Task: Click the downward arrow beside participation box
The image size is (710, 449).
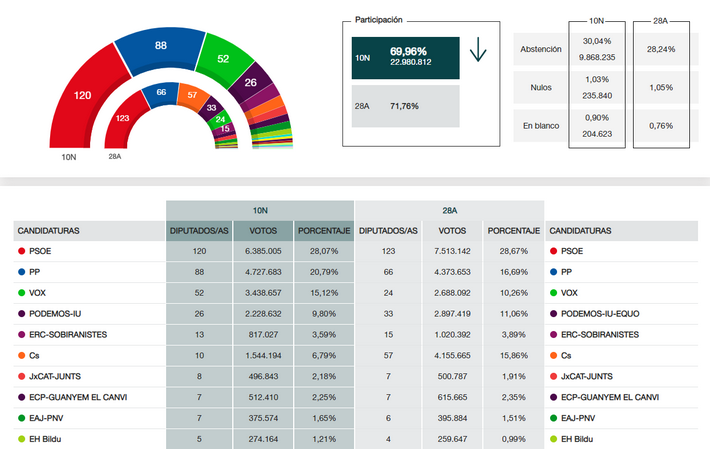Action: (478, 50)
